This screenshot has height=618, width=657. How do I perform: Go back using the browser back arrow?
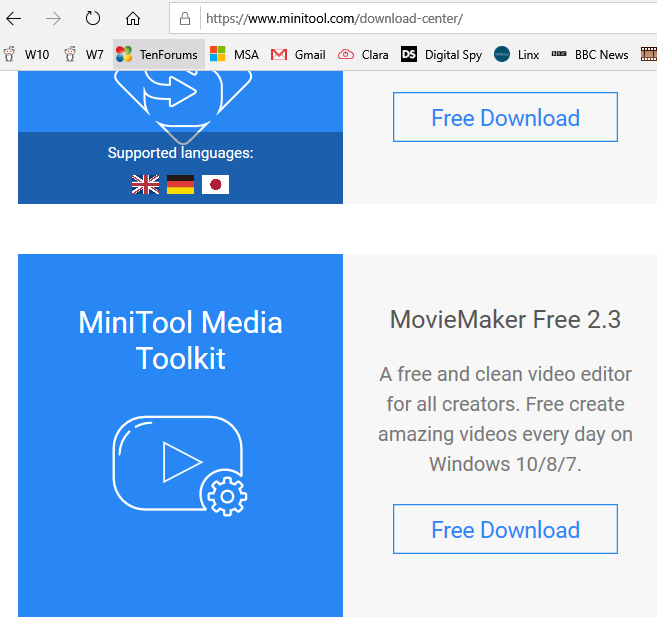(x=14, y=18)
